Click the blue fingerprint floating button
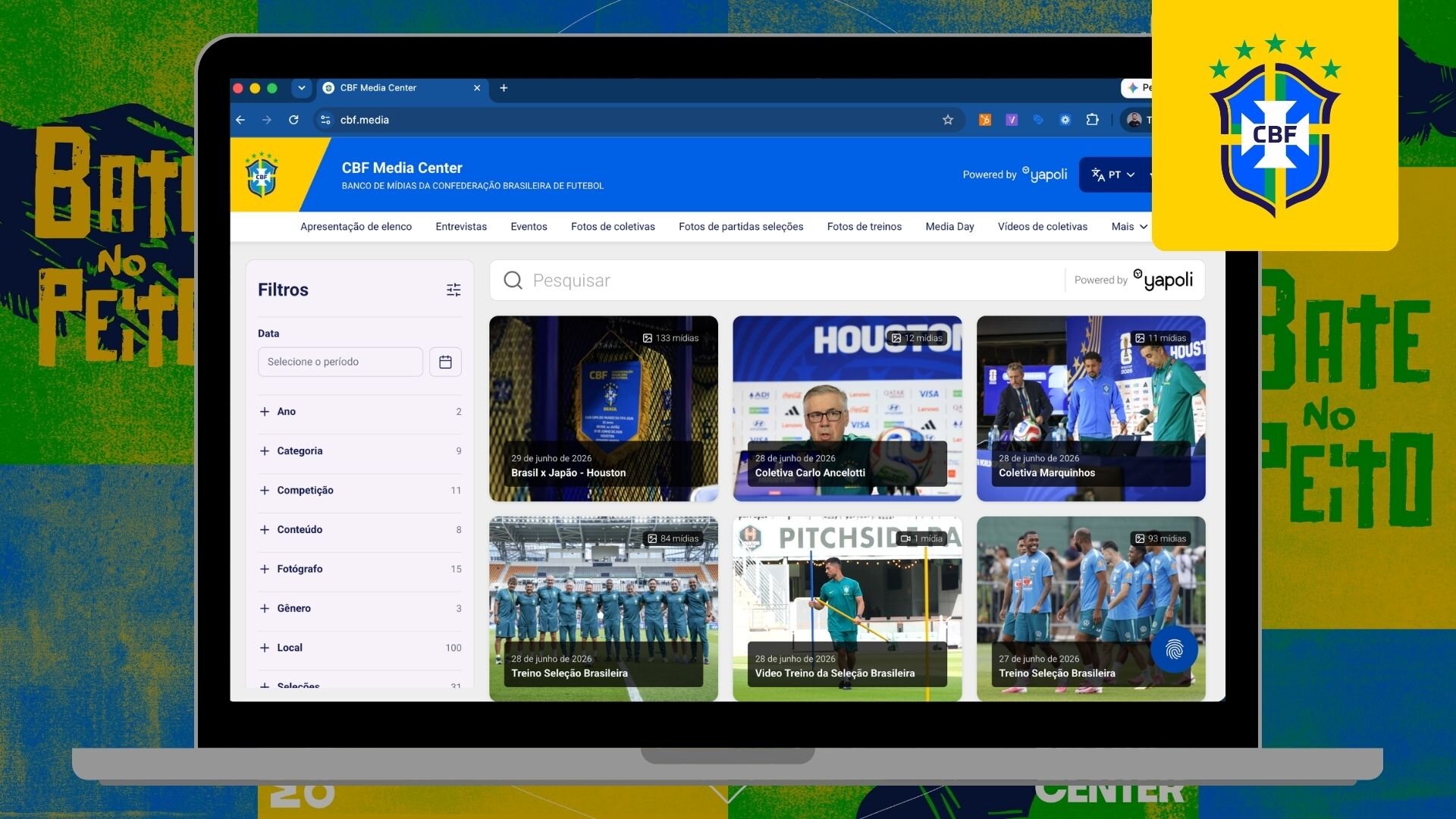Viewport: 1456px width, 819px height. [1174, 649]
